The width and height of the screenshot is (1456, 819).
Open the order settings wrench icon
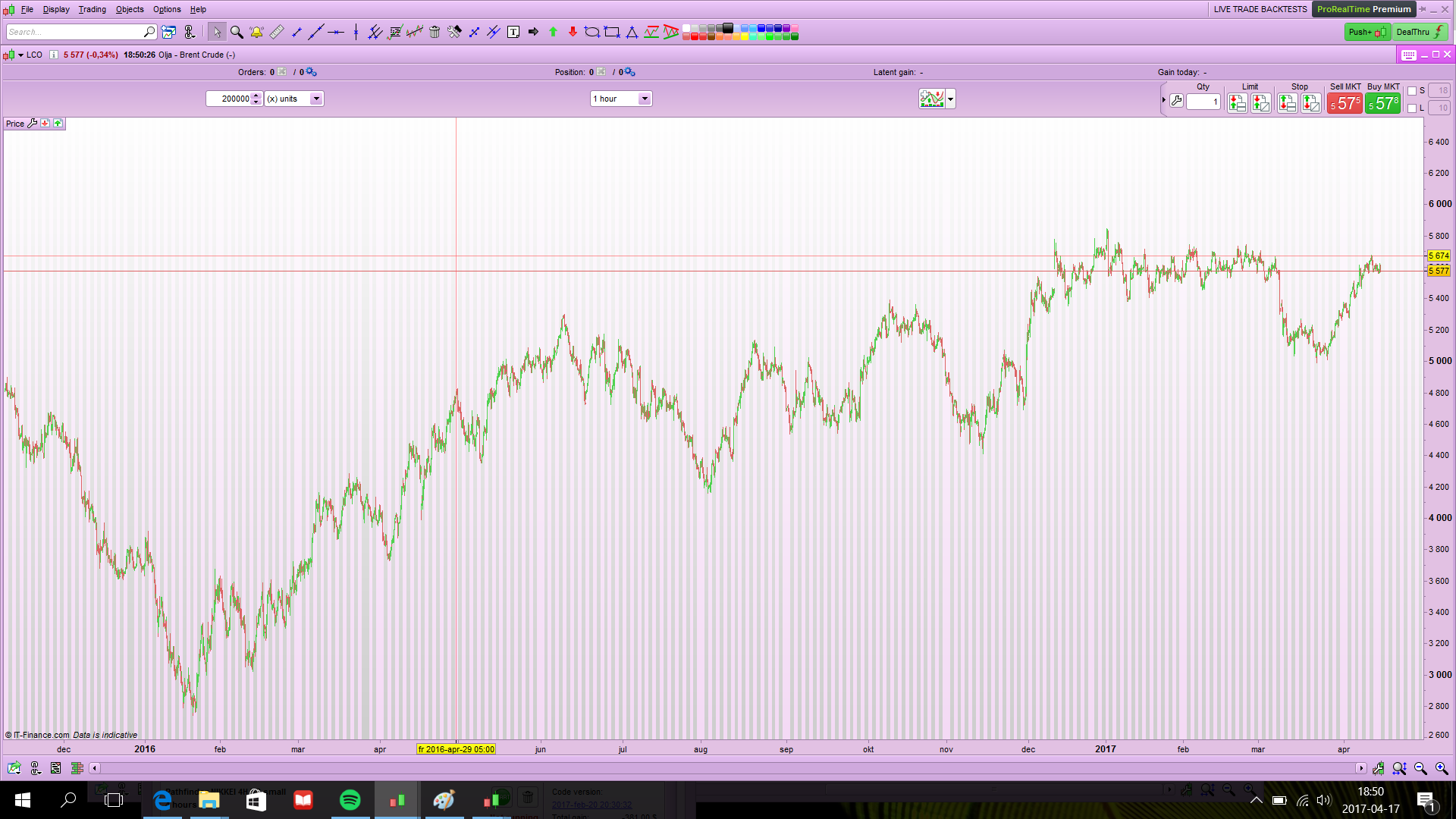[x=1176, y=101]
